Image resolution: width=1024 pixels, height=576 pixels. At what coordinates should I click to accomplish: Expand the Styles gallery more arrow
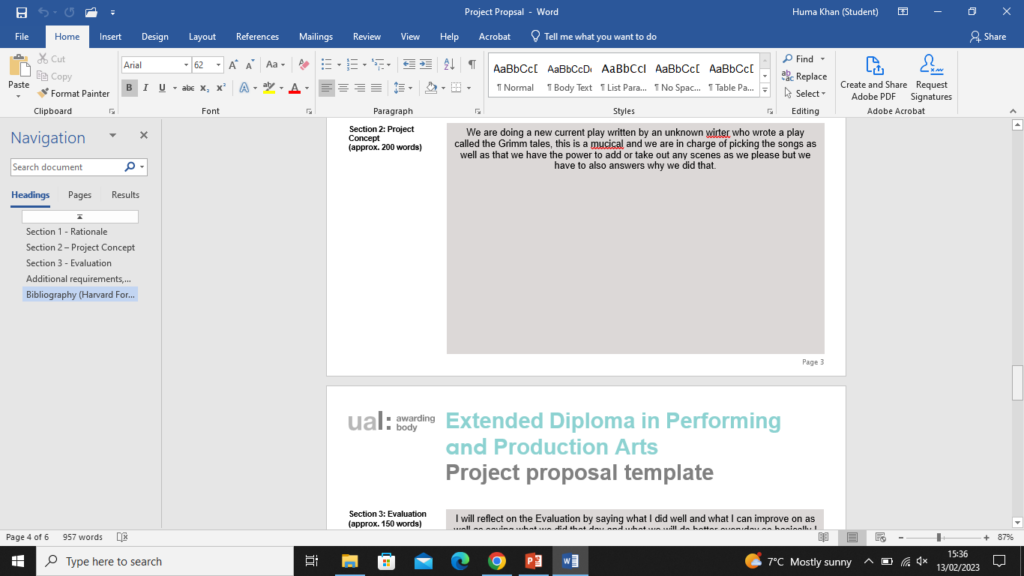[765, 88]
